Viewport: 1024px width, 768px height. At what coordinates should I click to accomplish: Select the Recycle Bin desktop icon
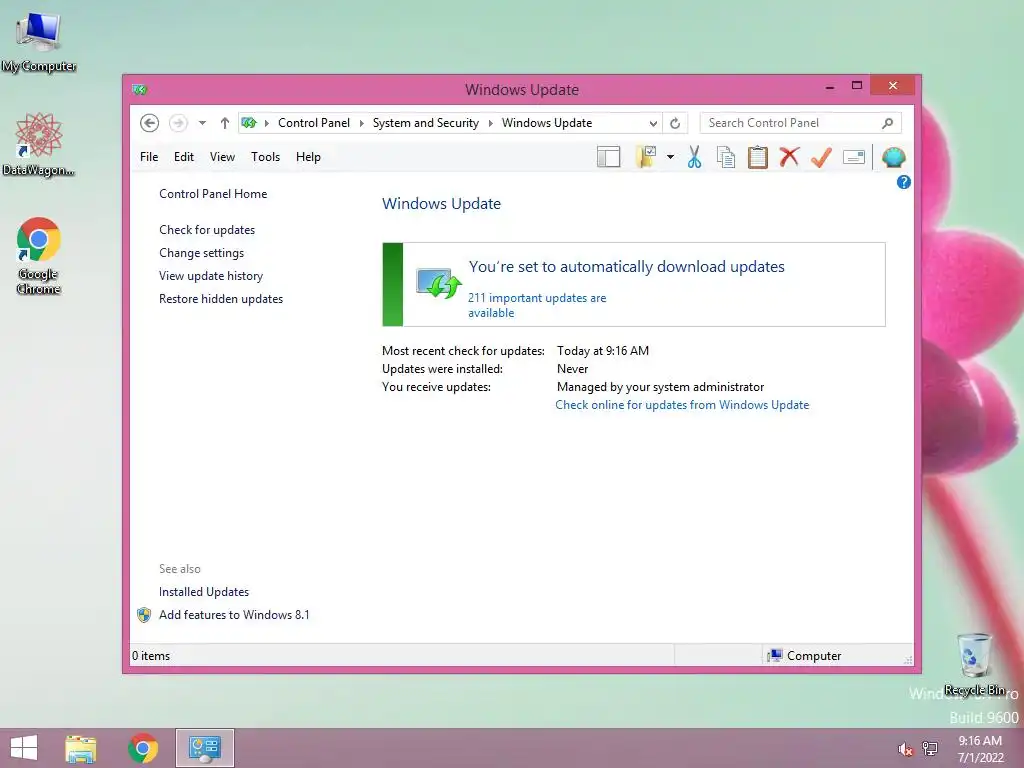coord(974,664)
